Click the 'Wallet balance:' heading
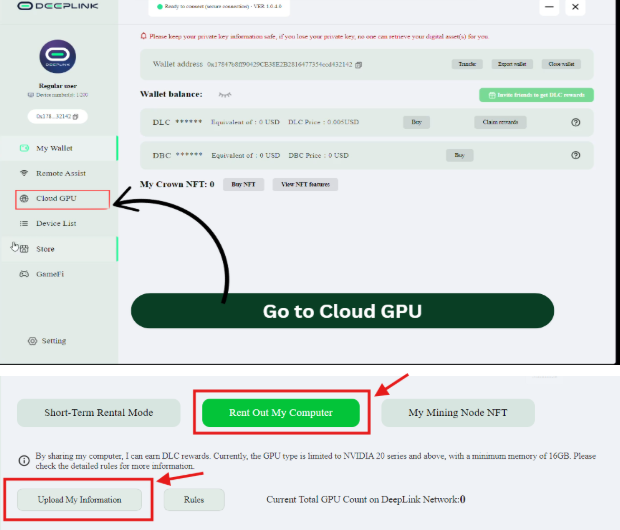Viewport: 620px width, 530px height. pyautogui.click(x=171, y=94)
